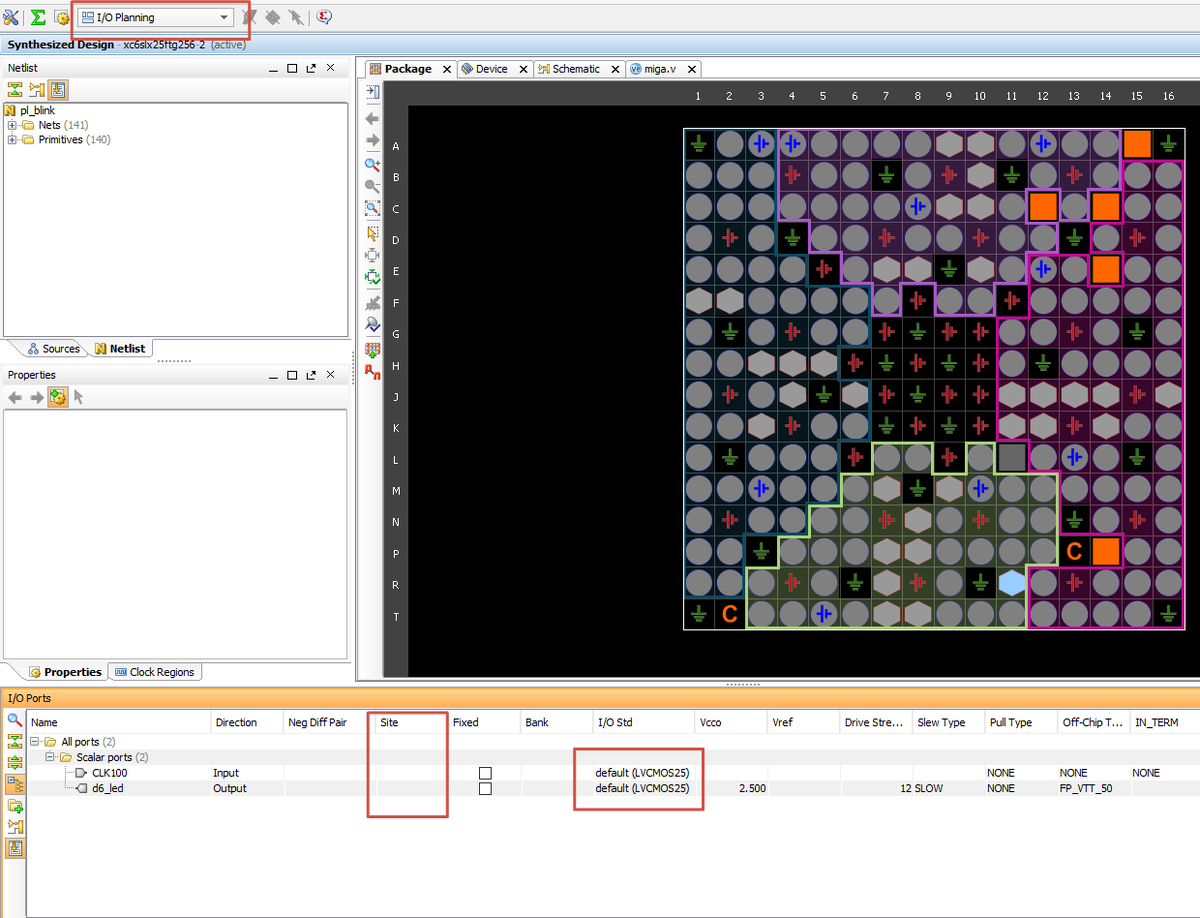The image size is (1200, 918).
Task: Click the red sigma speech bubble icon
Action: pos(324,17)
